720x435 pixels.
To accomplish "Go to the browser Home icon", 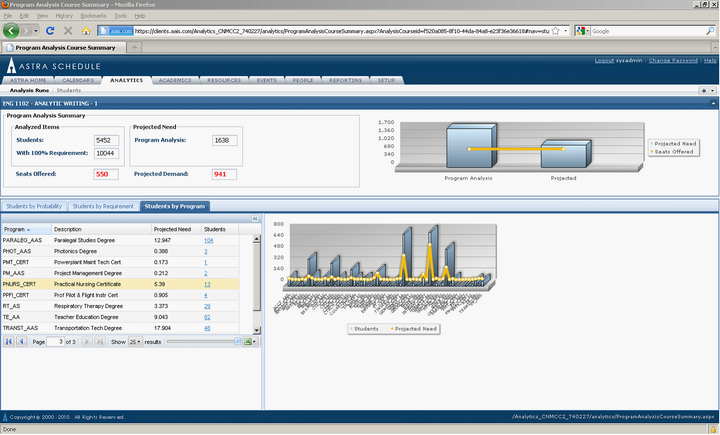I will pyautogui.click(x=86, y=31).
